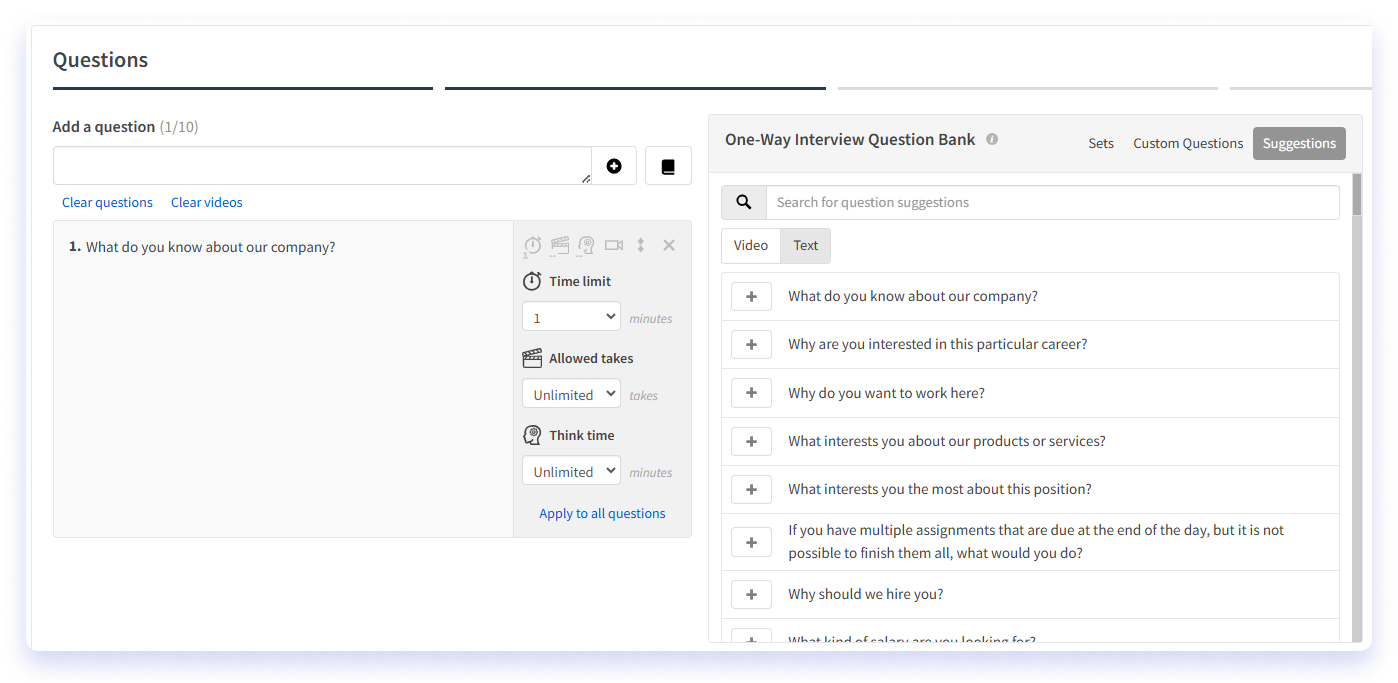Open the Custom Questions tab
1398x683 pixels.
[x=1188, y=143]
